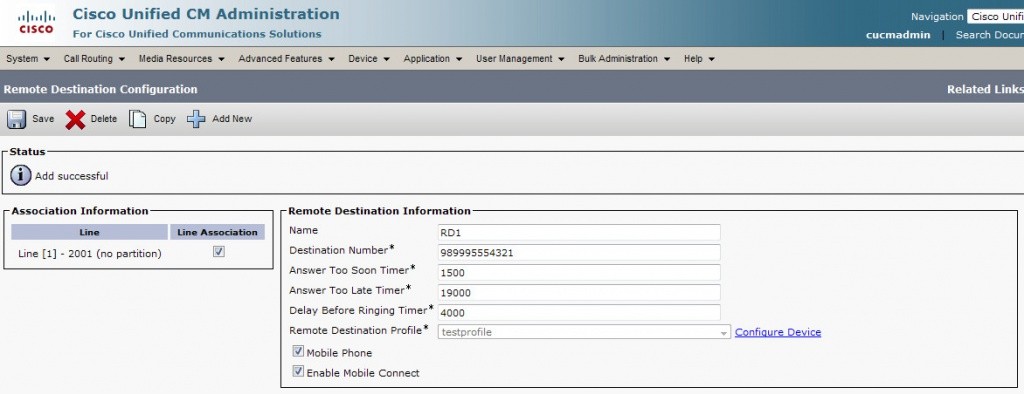Open the Application menu
This screenshot has height=394, width=1024.
(x=433, y=59)
